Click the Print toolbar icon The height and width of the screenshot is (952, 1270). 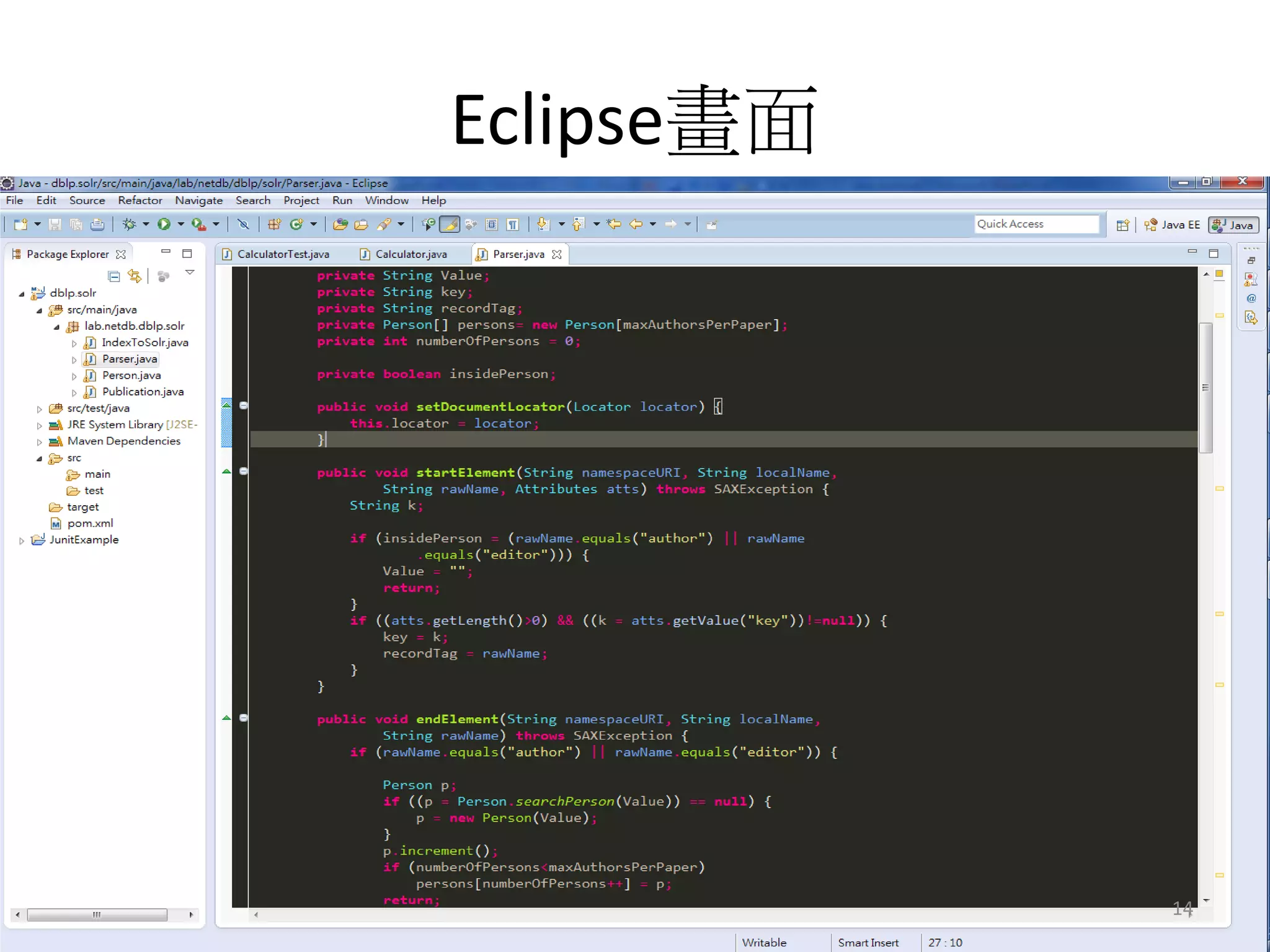97,224
